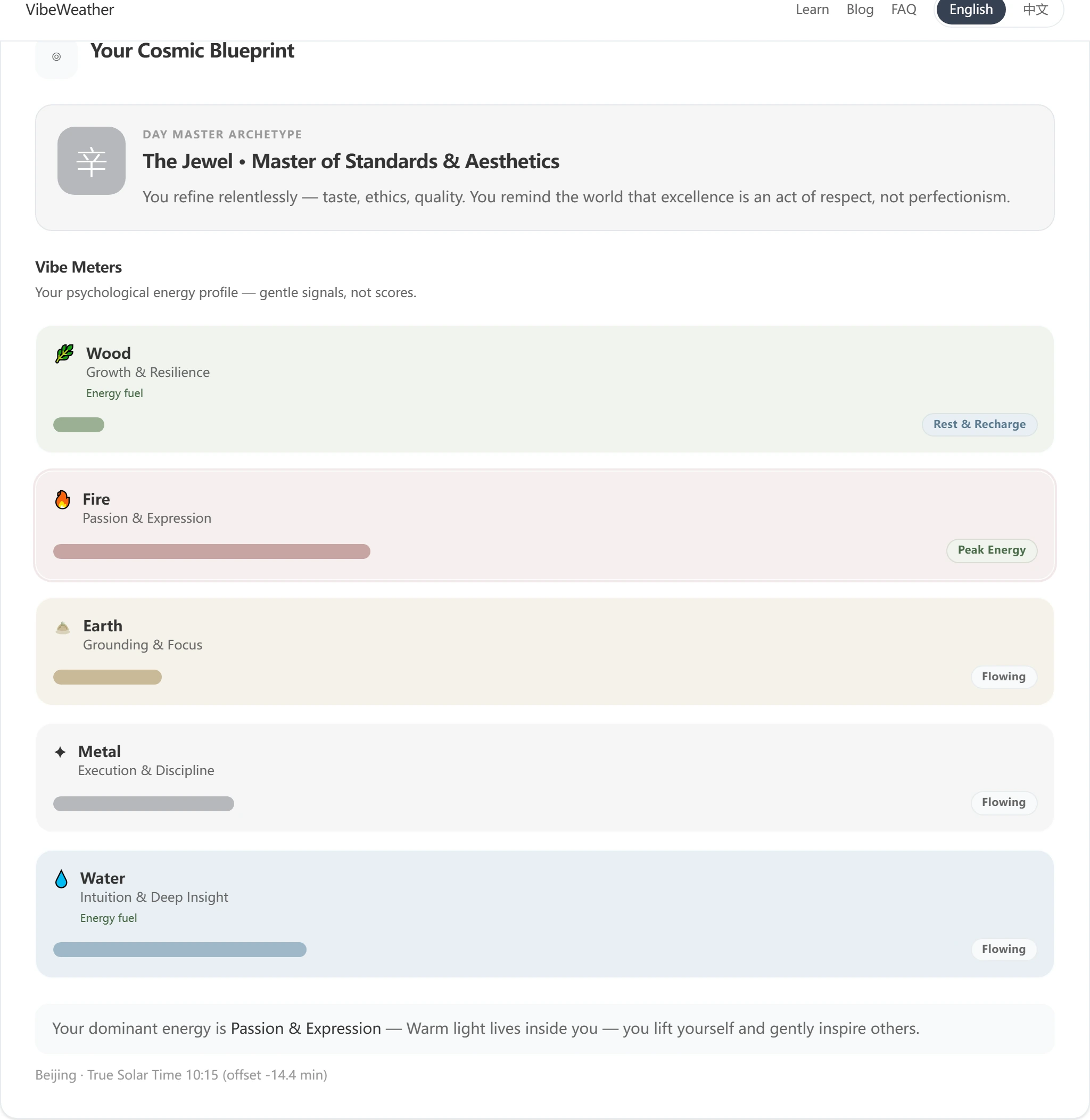This screenshot has width=1090, height=1120.
Task: Click the Wood leaf icon
Action: 65,353
